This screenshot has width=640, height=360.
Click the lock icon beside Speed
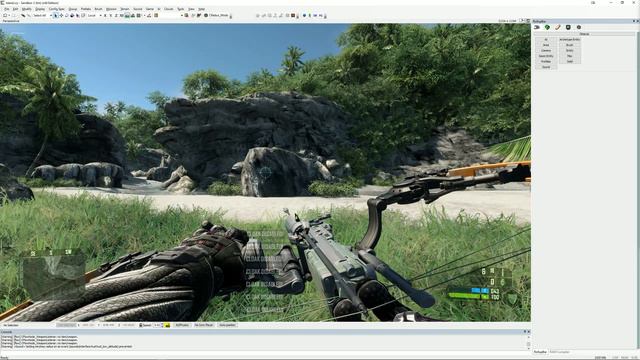pos(141,325)
